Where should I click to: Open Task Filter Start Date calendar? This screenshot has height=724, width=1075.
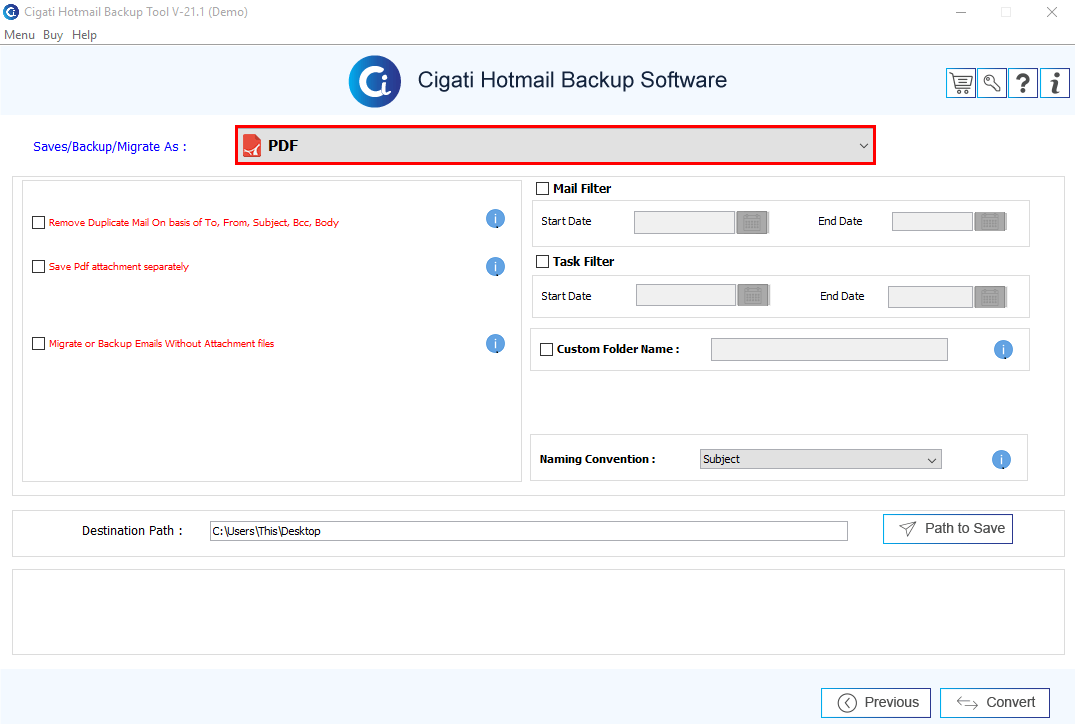(753, 295)
